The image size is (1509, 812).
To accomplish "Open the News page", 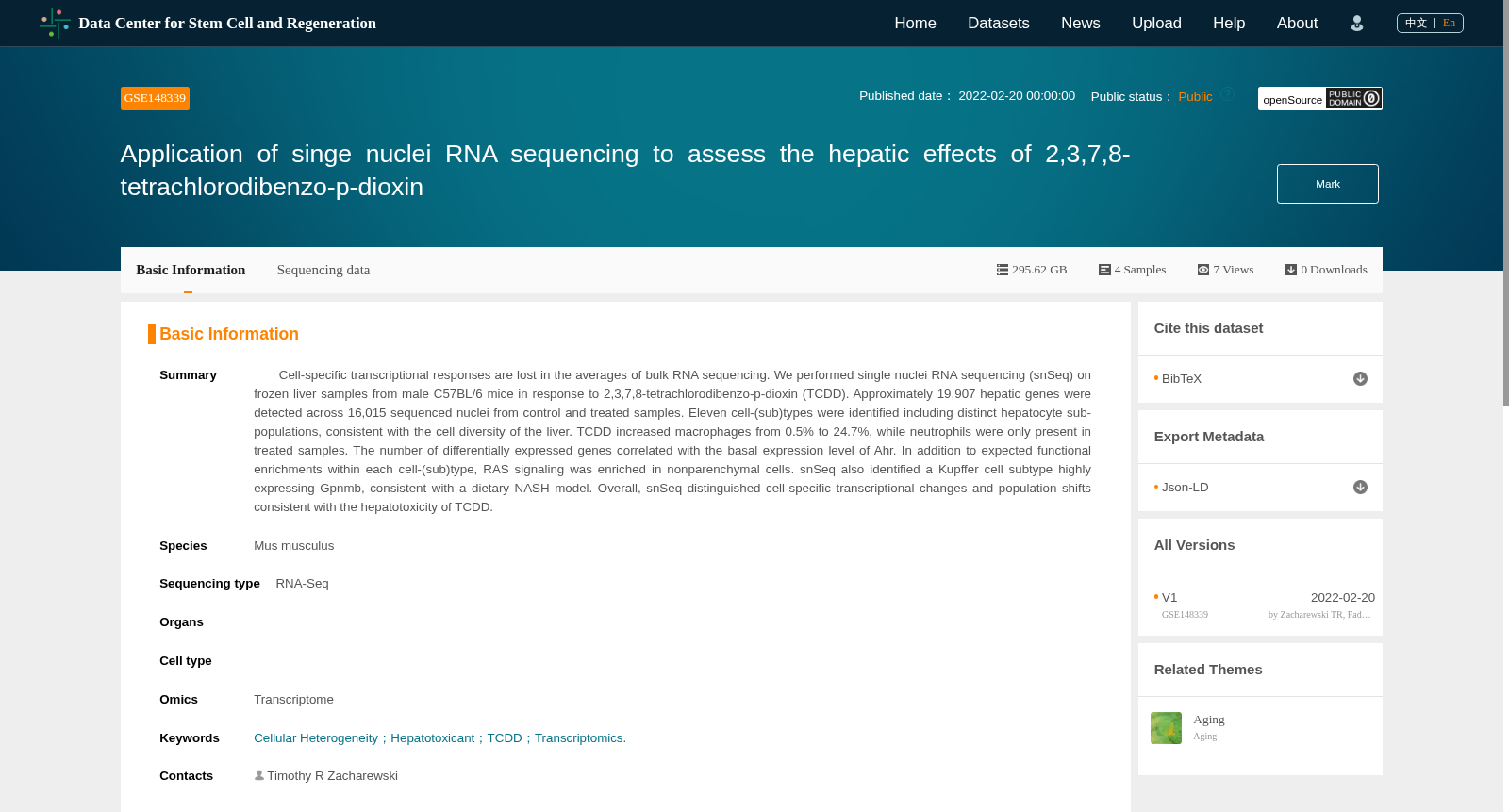I will pyautogui.click(x=1080, y=23).
